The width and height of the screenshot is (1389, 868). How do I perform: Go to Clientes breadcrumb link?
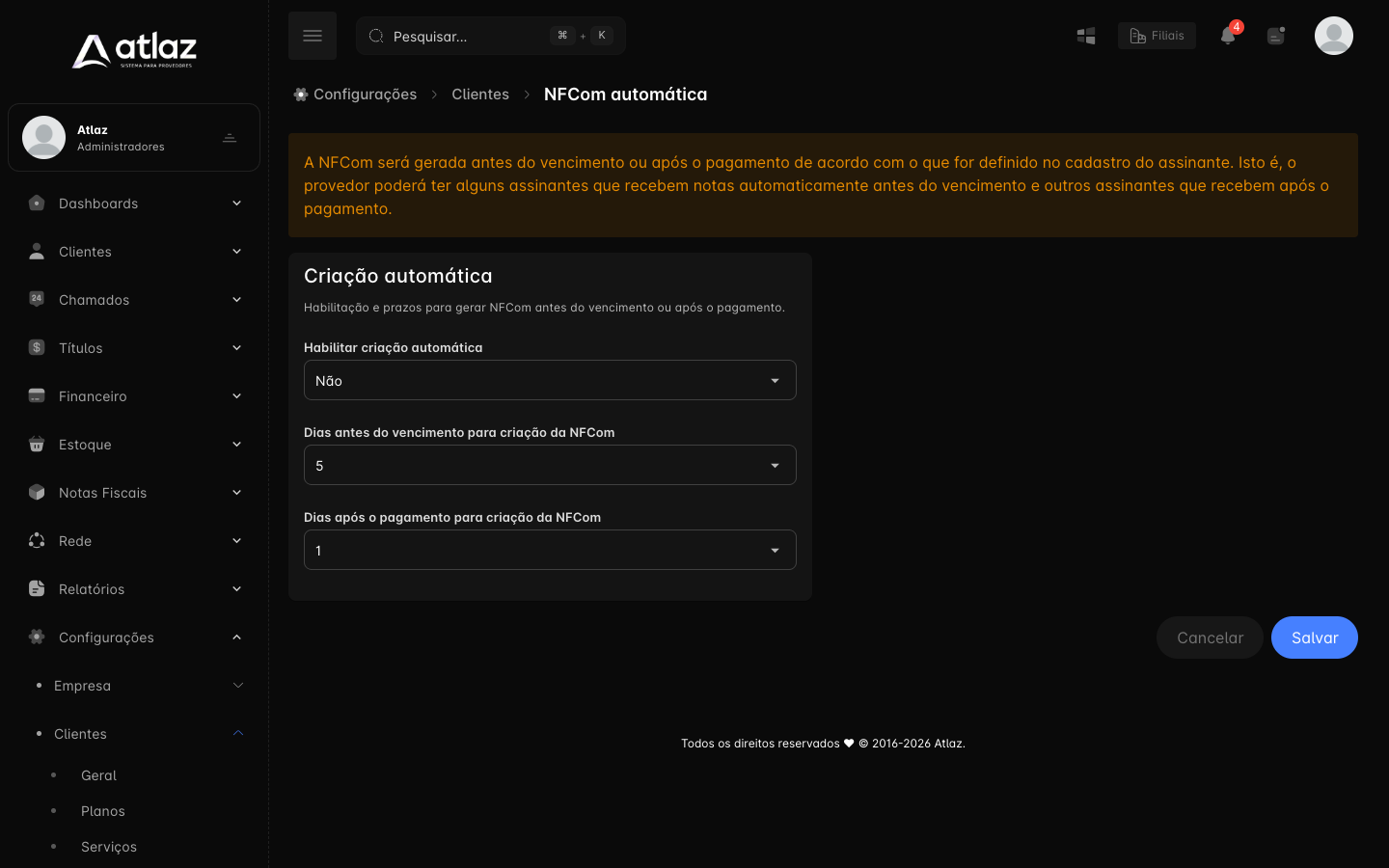(480, 95)
